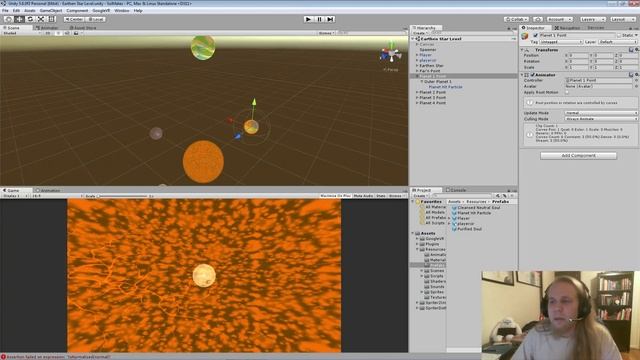Pause the game with the pause button

320,19
